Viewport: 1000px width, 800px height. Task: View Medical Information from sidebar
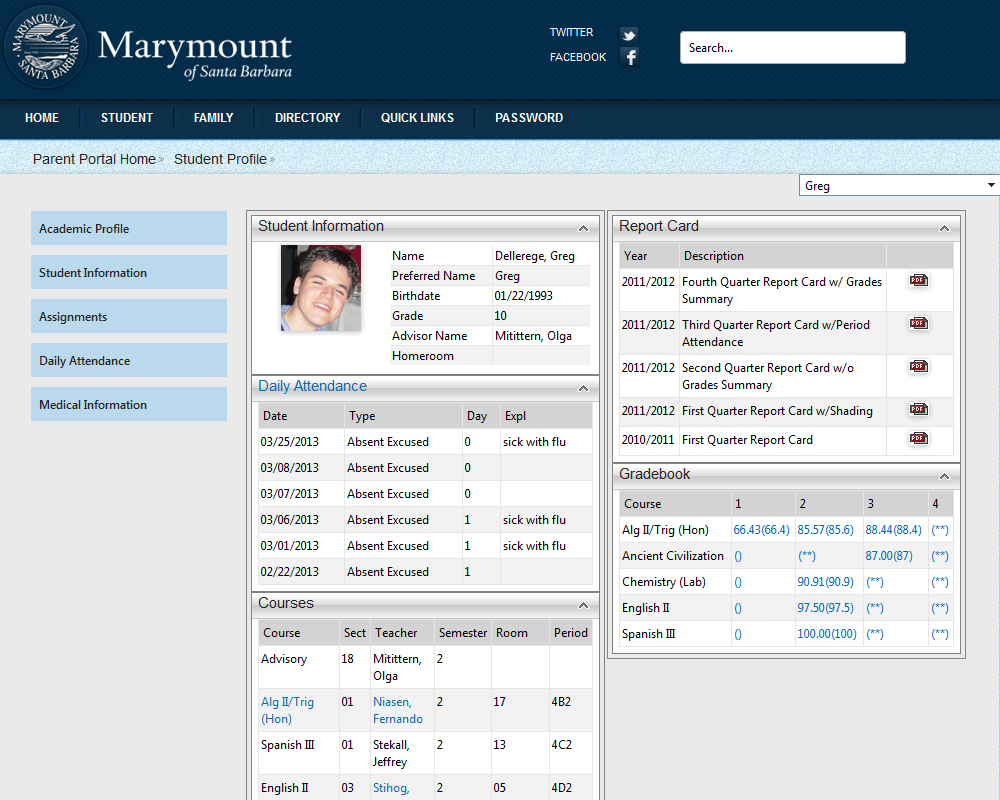coord(128,404)
